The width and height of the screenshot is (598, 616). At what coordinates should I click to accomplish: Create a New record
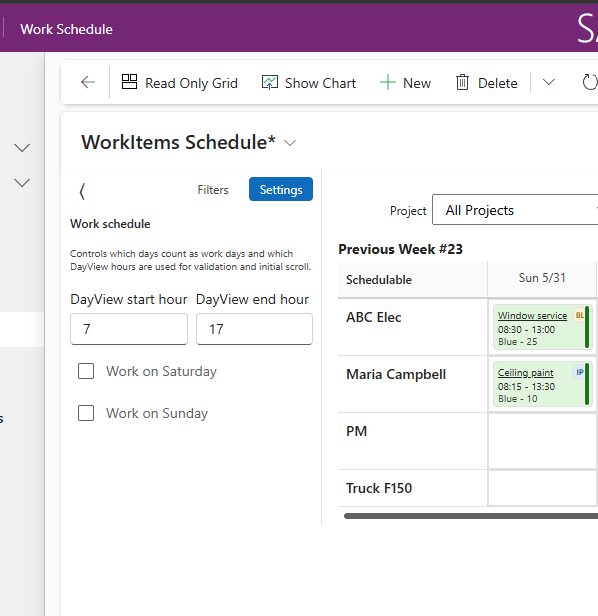(405, 83)
